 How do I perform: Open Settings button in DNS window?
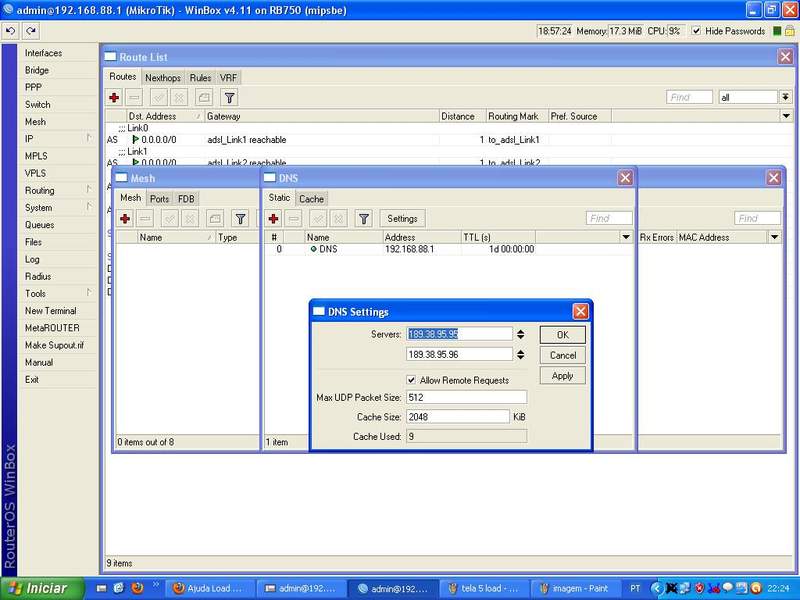(x=402, y=219)
